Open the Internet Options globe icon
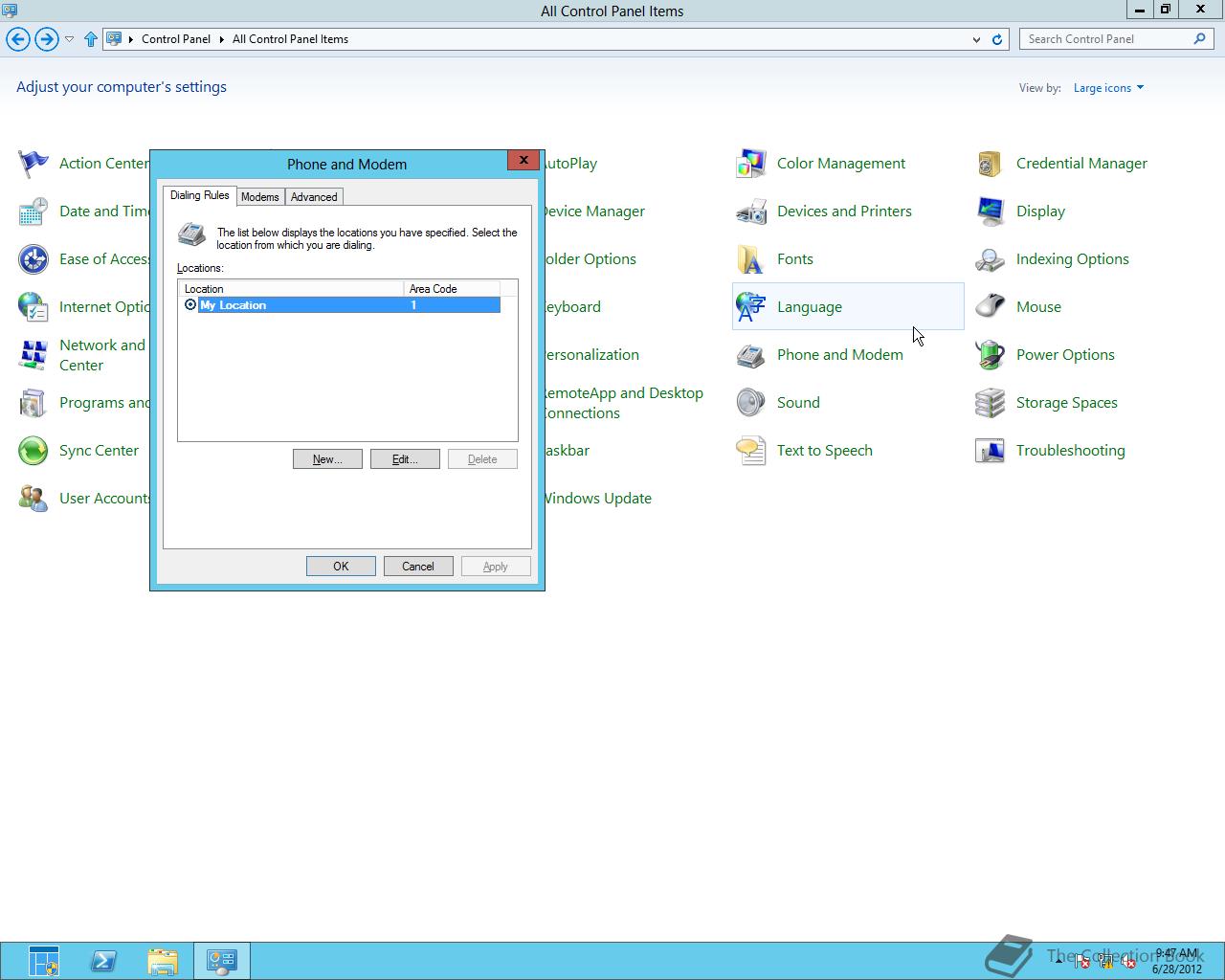The image size is (1225, 980). (33, 307)
